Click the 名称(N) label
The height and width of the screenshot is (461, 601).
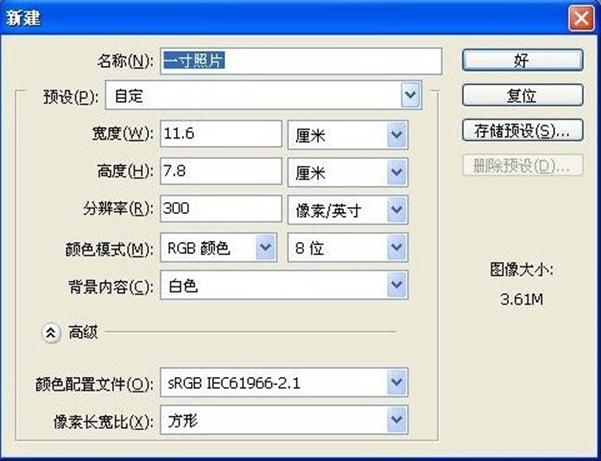click(x=125, y=61)
